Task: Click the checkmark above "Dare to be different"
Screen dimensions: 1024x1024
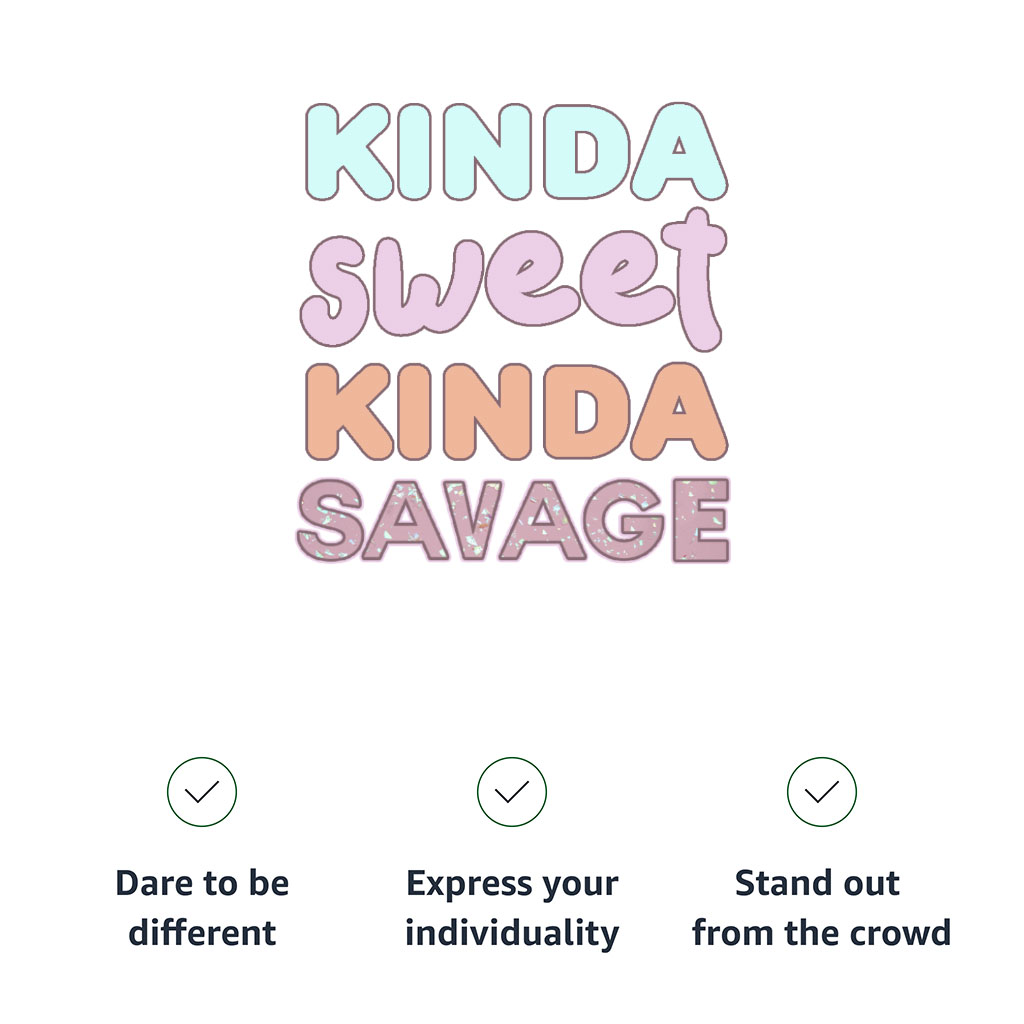Action: pyautogui.click(x=202, y=792)
